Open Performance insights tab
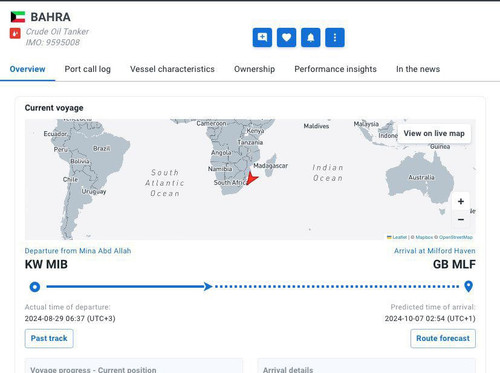500x373 pixels. [x=335, y=69]
